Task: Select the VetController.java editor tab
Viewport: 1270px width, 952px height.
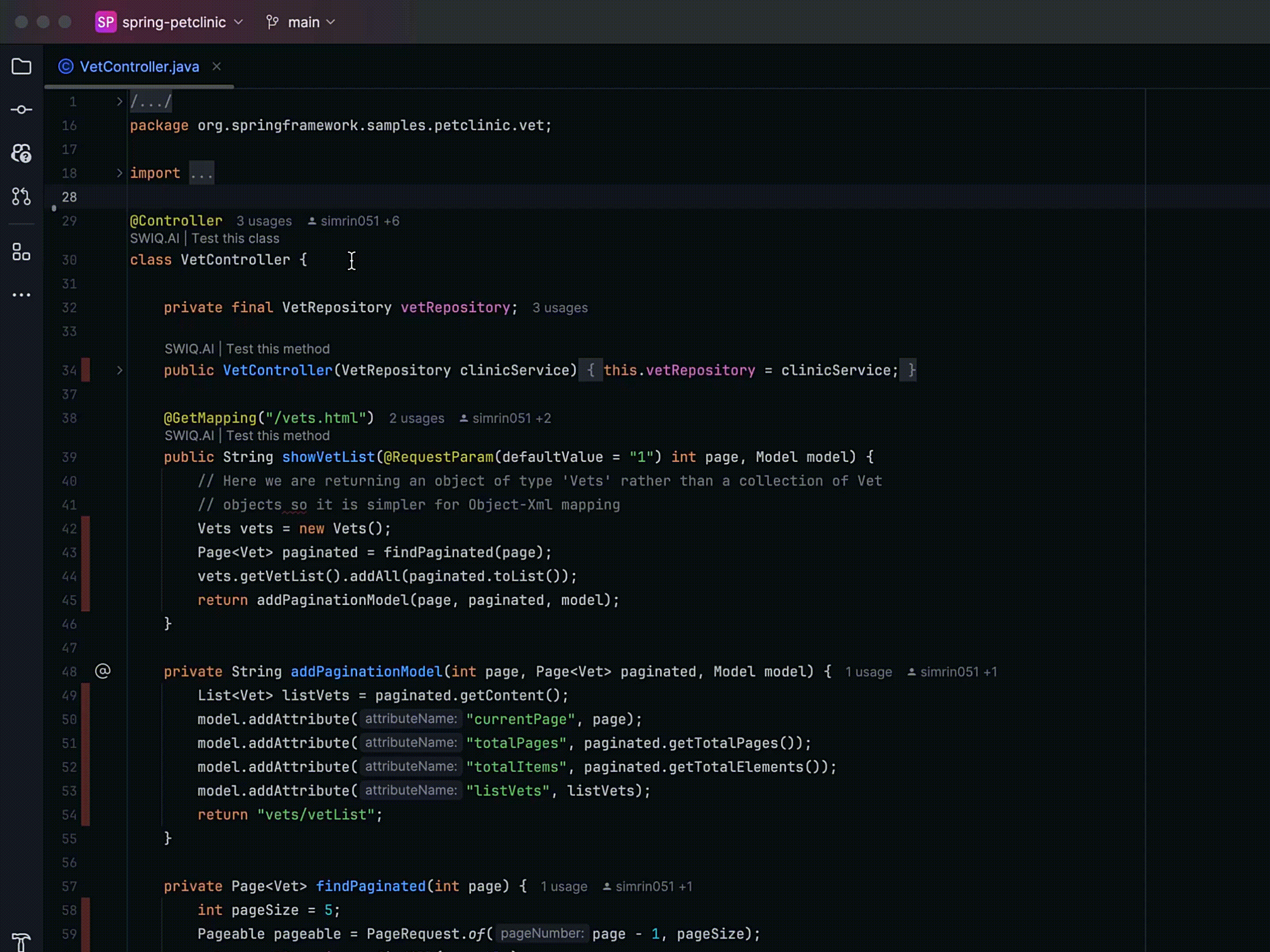Action: (x=139, y=67)
